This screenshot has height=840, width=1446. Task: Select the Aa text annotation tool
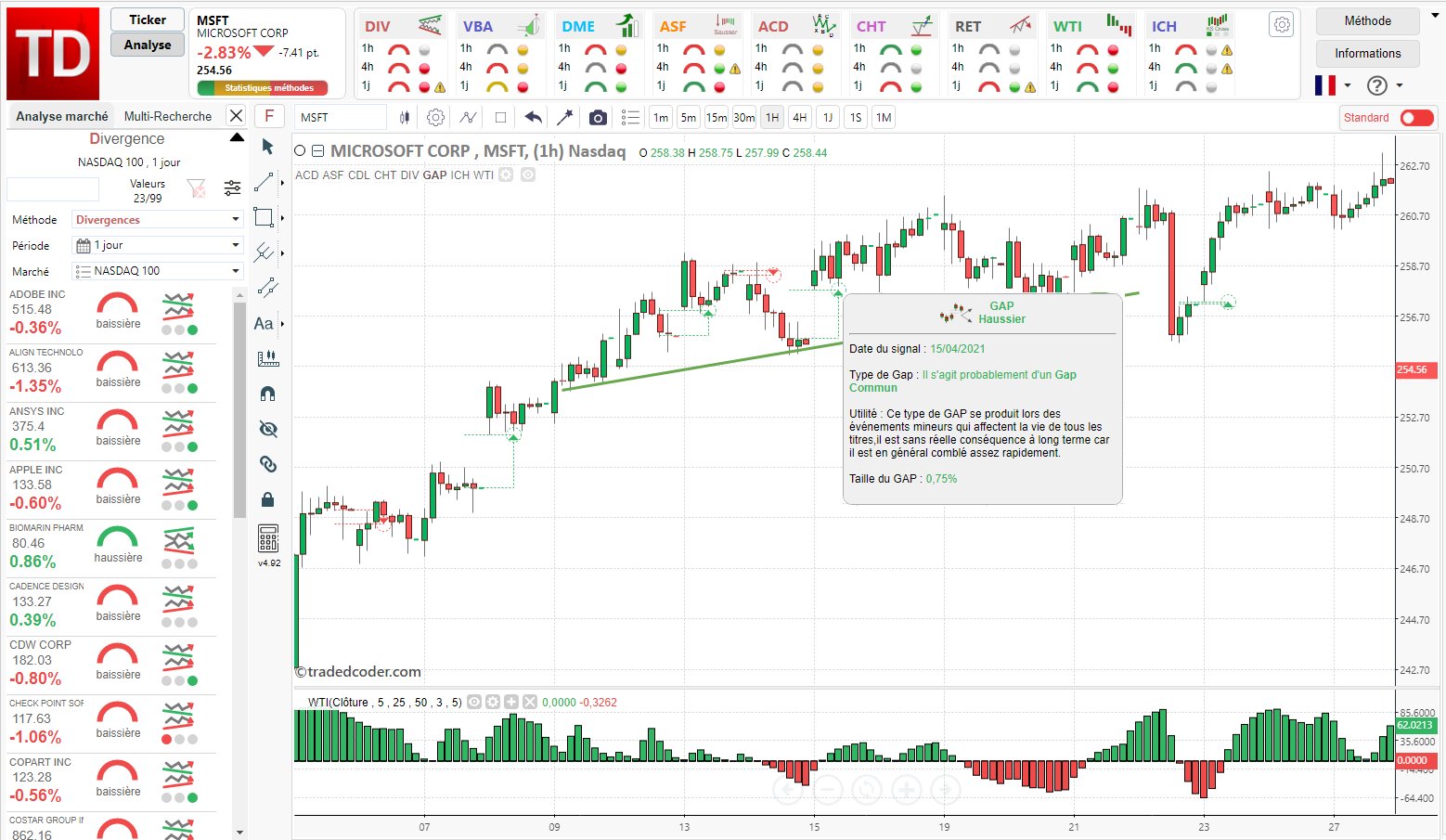point(264,324)
